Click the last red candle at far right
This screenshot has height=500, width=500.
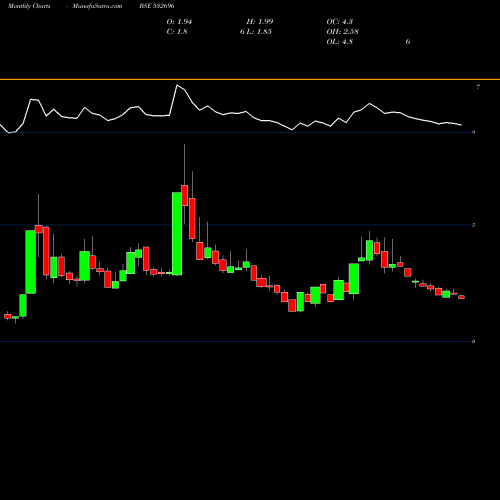(461, 297)
